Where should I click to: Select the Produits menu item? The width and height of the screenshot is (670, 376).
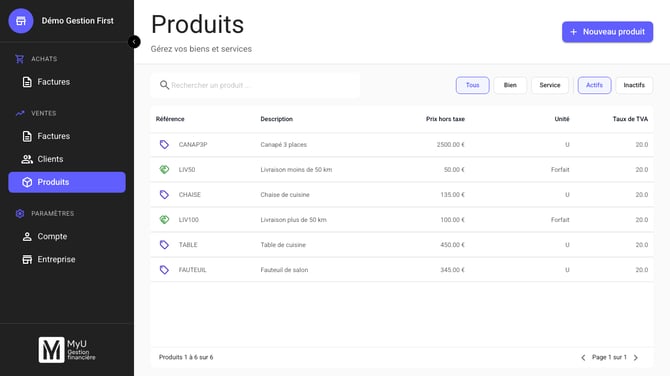click(67, 182)
